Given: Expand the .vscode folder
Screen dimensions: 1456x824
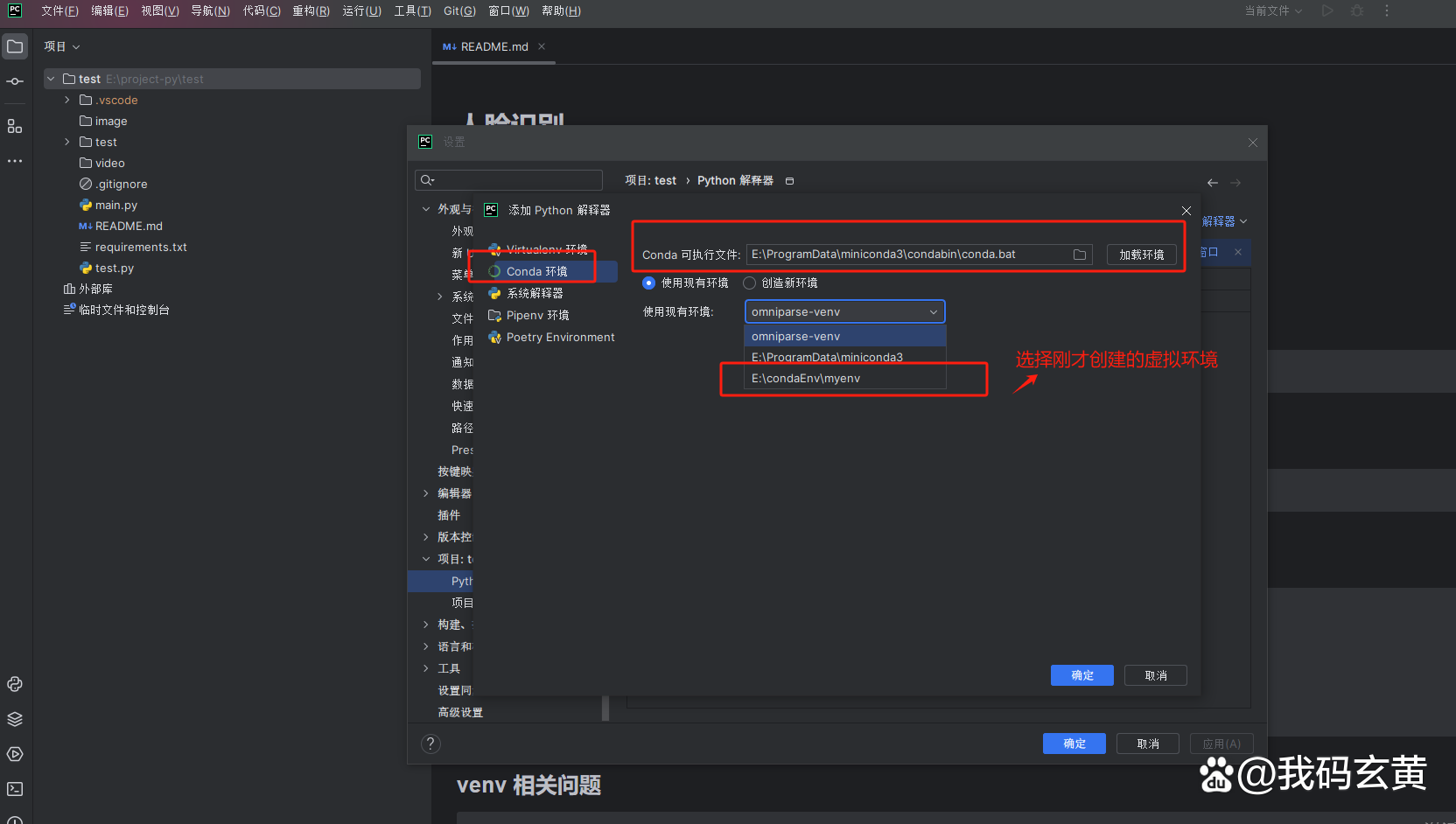Looking at the screenshot, I should (67, 100).
